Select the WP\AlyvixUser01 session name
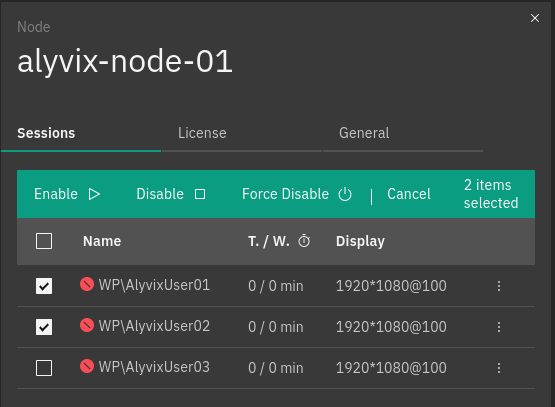This screenshot has width=555, height=407. coord(154,285)
